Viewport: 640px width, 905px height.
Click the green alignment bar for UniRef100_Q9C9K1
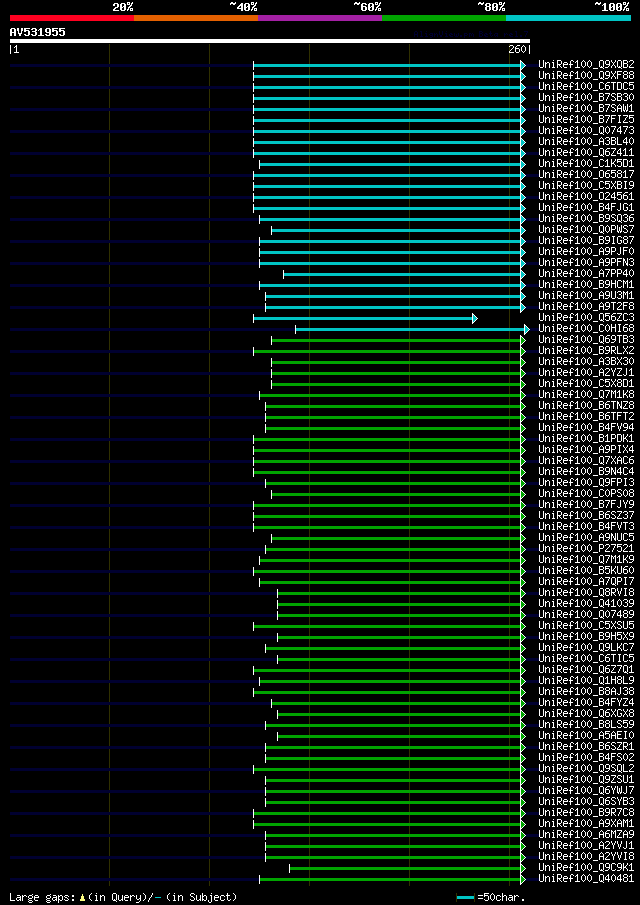coord(407,868)
